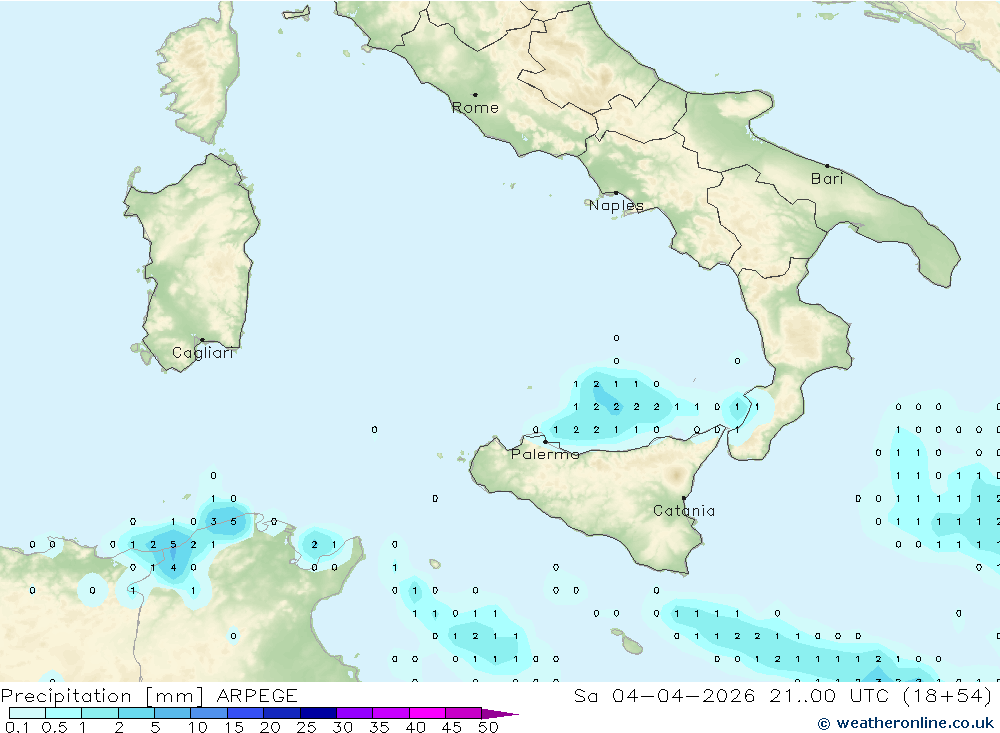Click the Bari city label
Viewport: 1000px width, 733px height.
coord(827,179)
